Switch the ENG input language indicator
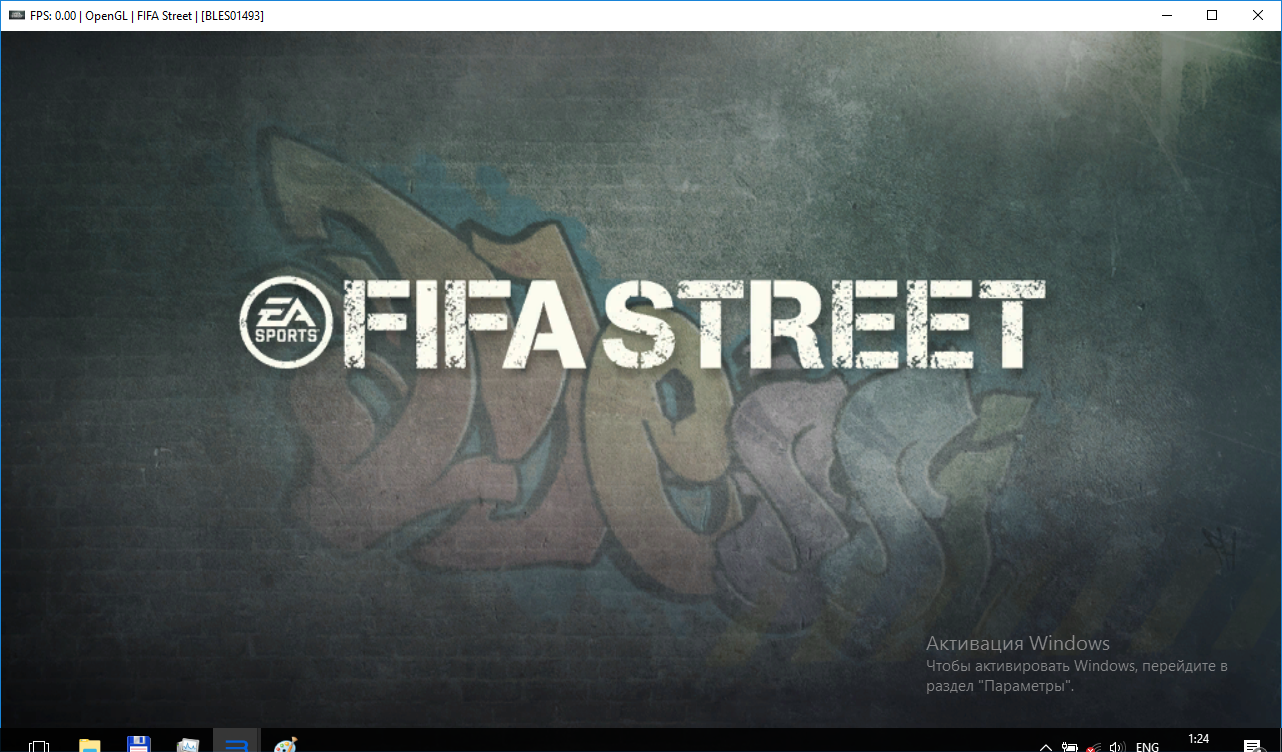This screenshot has height=752, width=1282. pos(1148,746)
